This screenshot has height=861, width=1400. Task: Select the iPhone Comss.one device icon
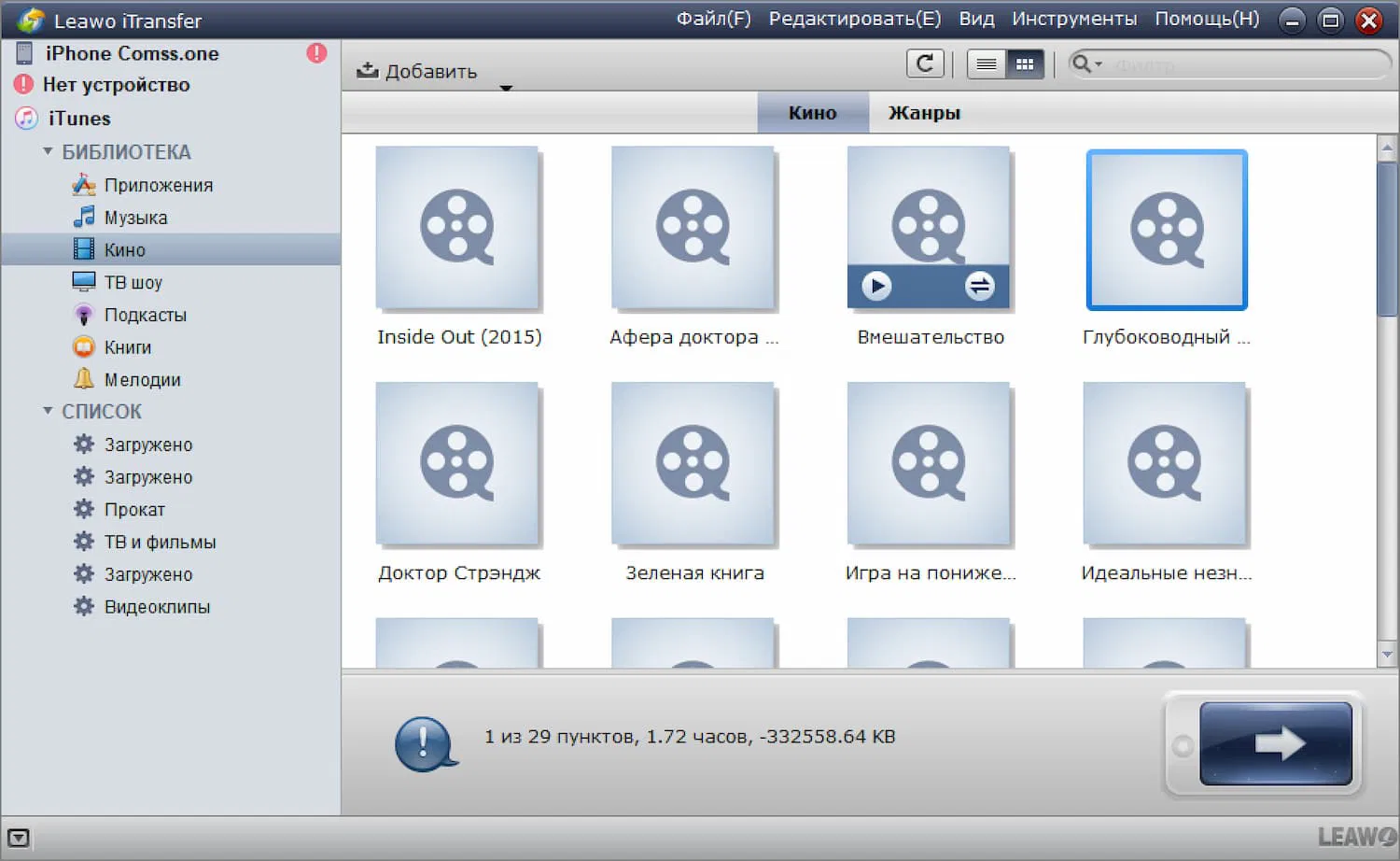[25, 53]
